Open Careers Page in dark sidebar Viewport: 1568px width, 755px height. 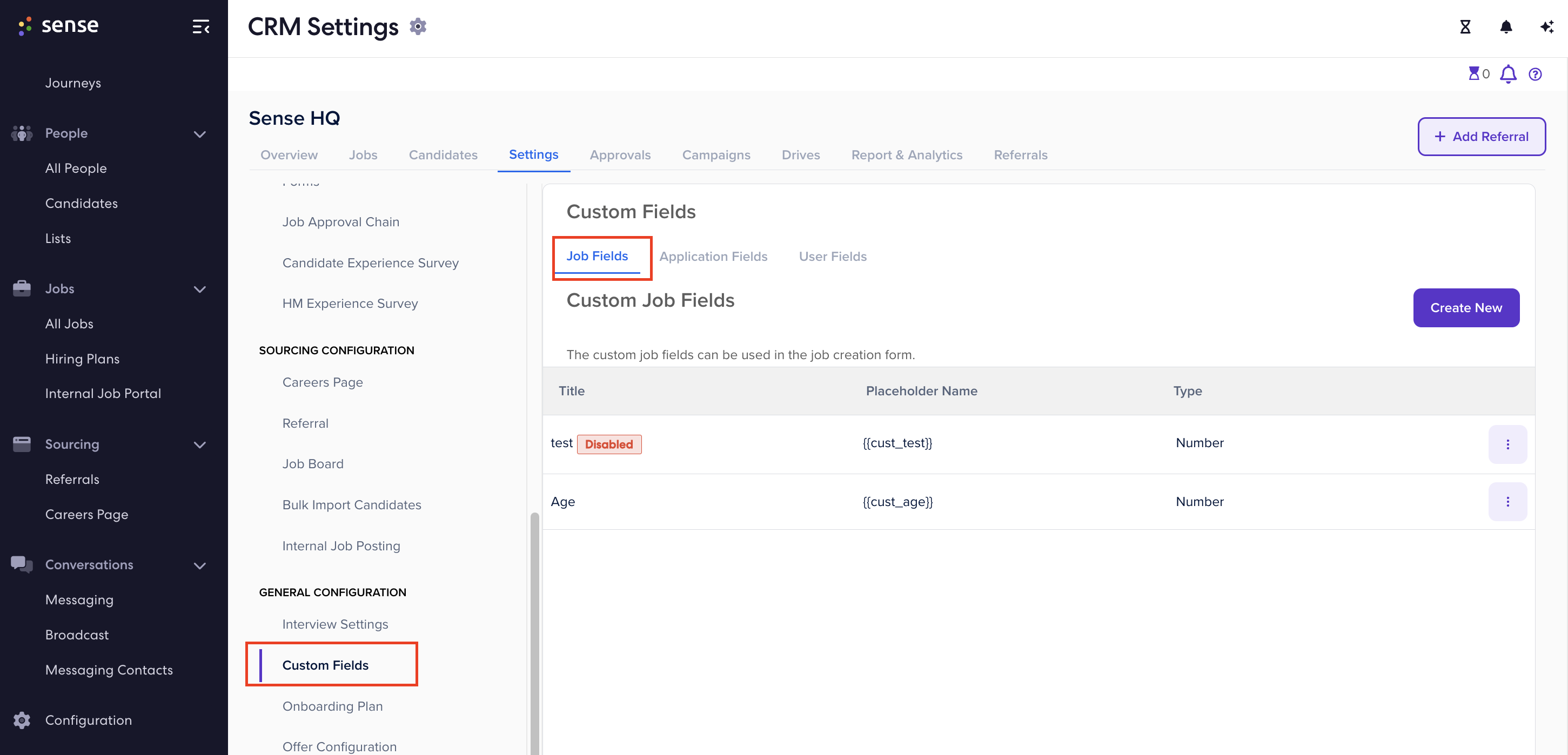[87, 515]
